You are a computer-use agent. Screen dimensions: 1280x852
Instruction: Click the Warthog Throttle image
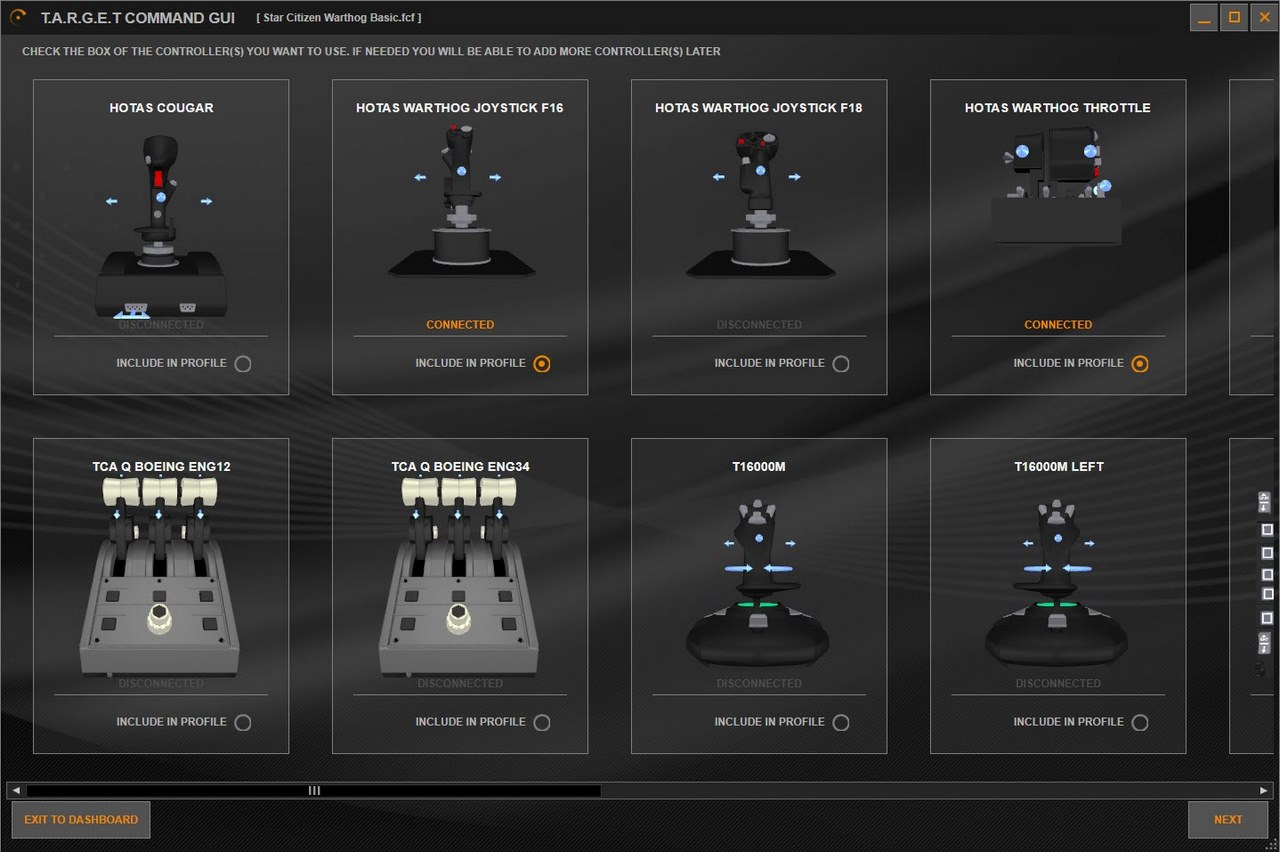coord(1057,188)
